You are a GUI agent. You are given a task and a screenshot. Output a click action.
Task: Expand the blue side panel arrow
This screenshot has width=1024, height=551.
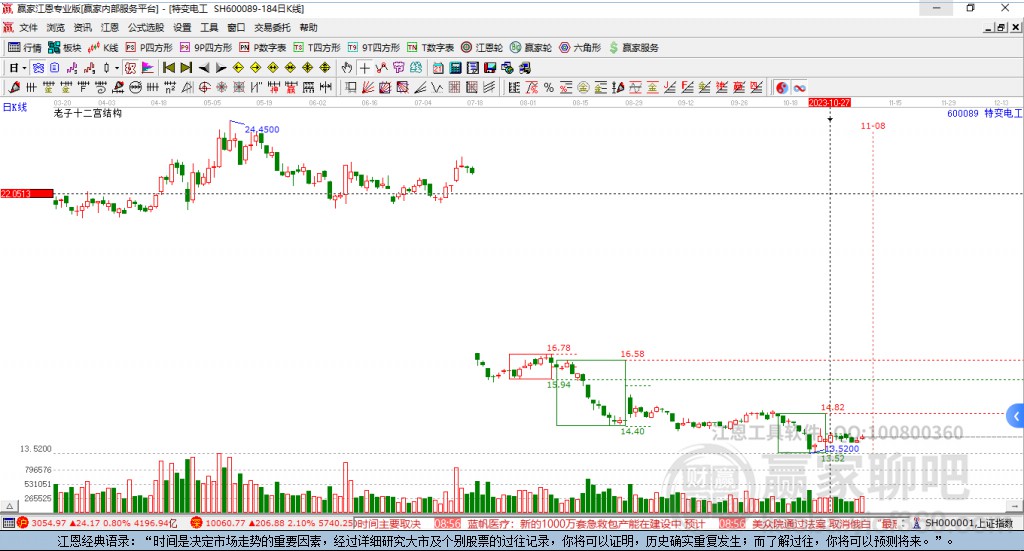[1016, 416]
